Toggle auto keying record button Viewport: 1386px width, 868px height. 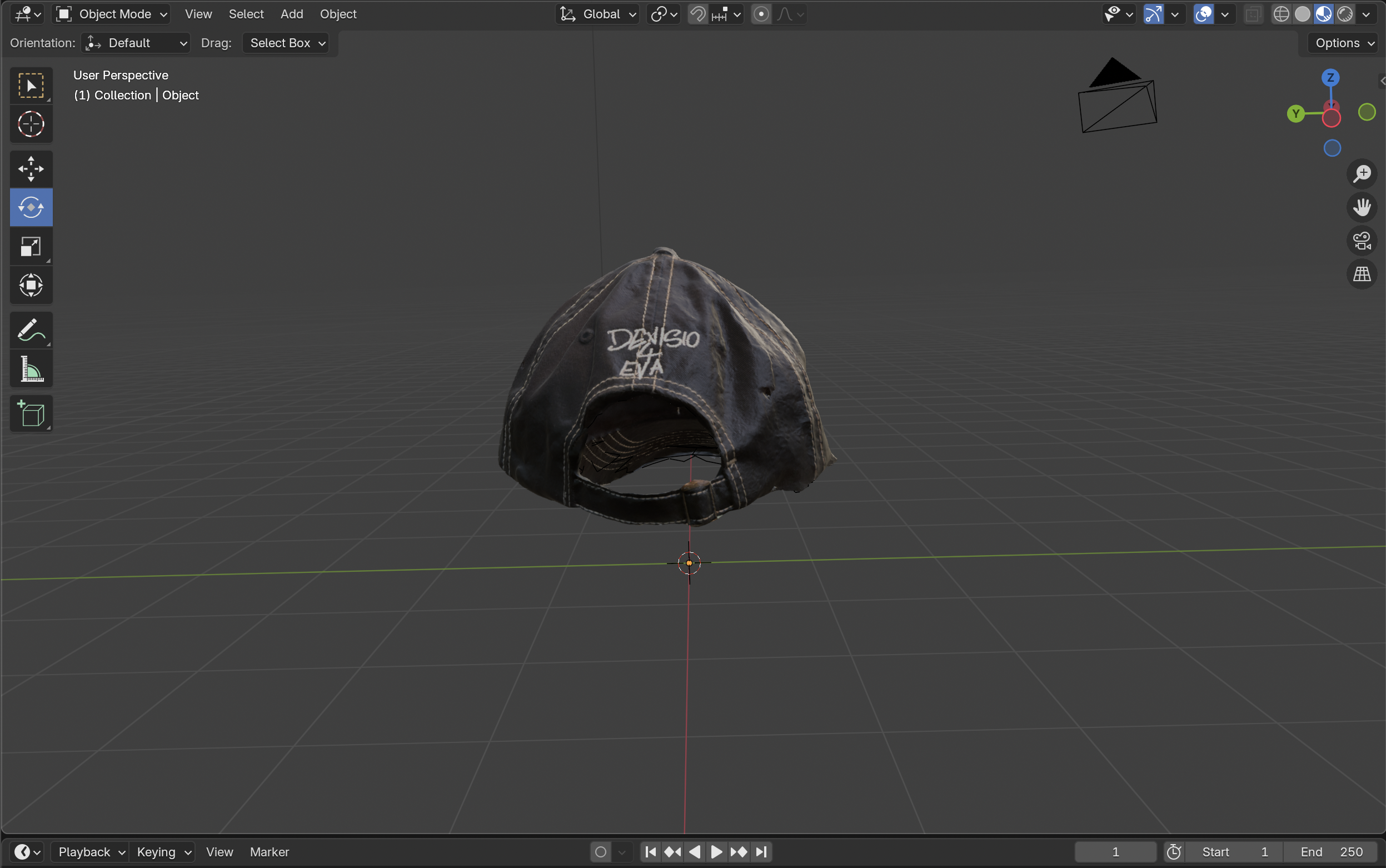point(601,852)
